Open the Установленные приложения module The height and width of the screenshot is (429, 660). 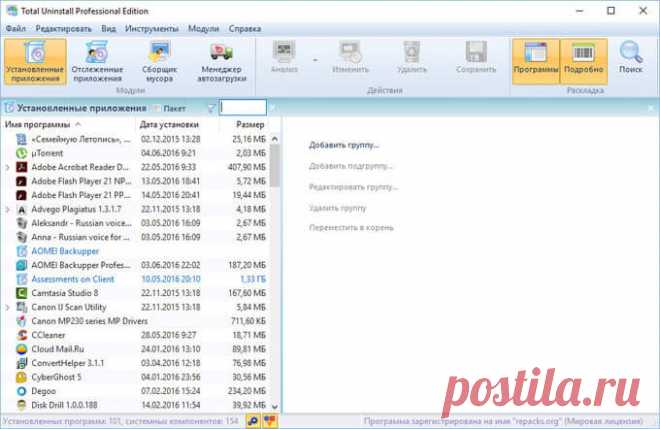click(35, 61)
